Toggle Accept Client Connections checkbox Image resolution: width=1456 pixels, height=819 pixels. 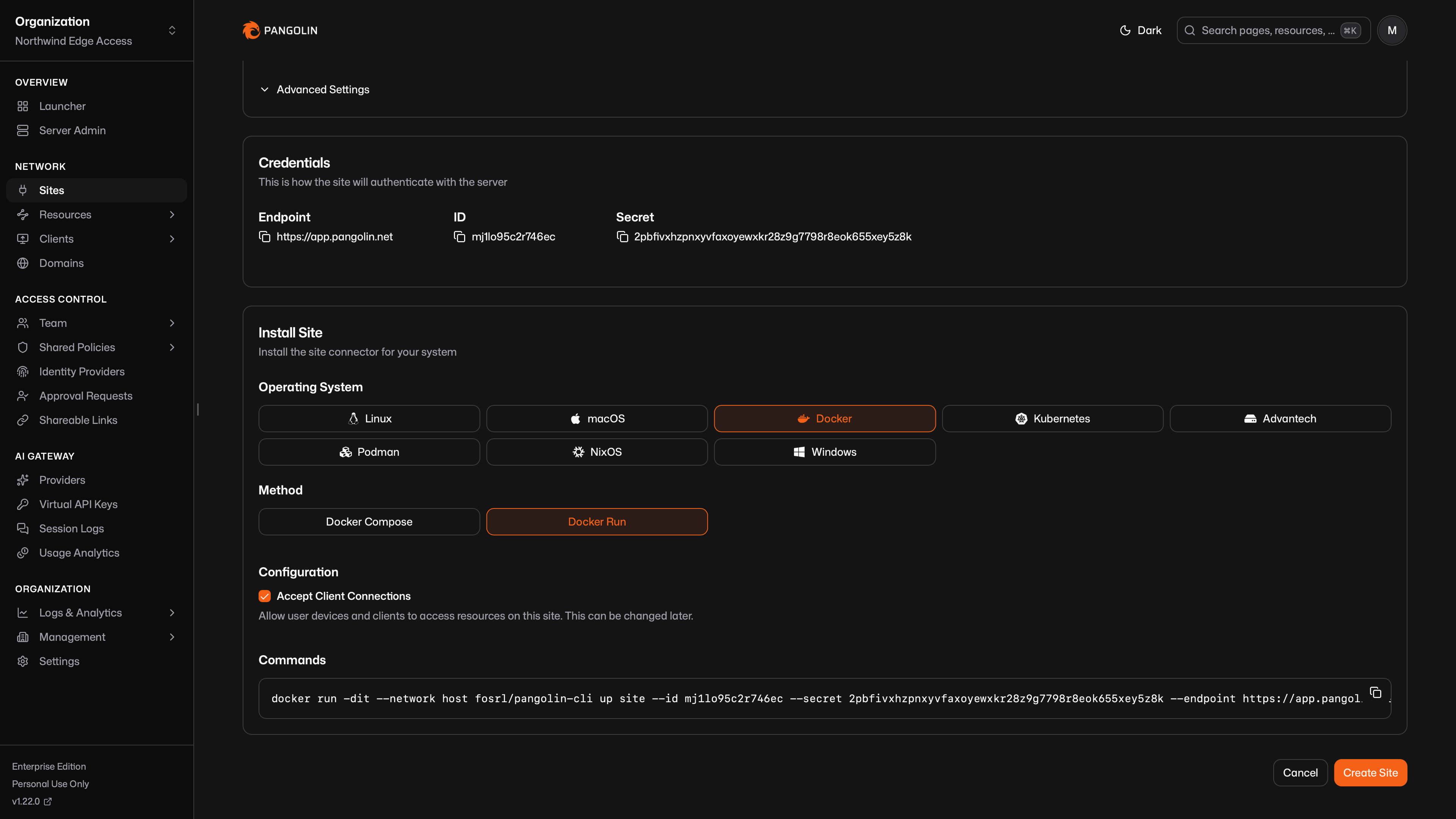pyautogui.click(x=265, y=596)
